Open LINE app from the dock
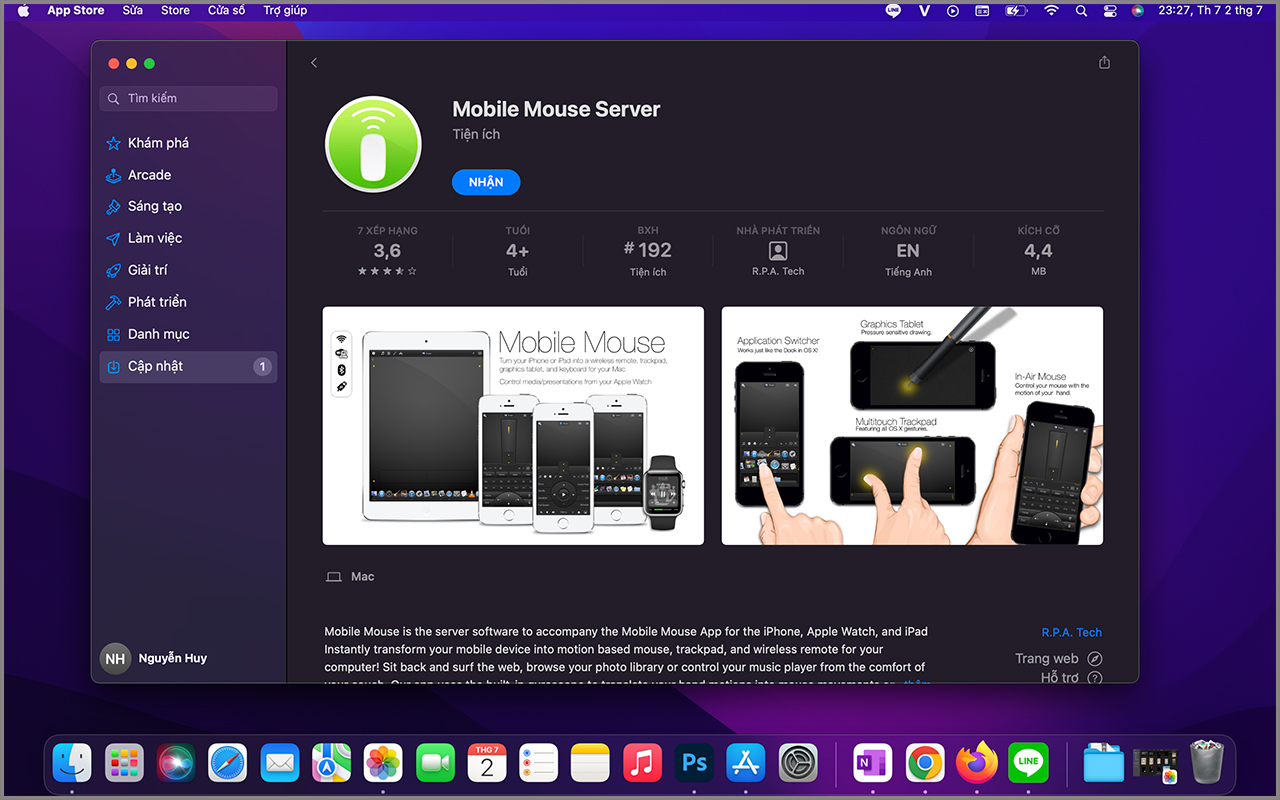 click(1028, 763)
